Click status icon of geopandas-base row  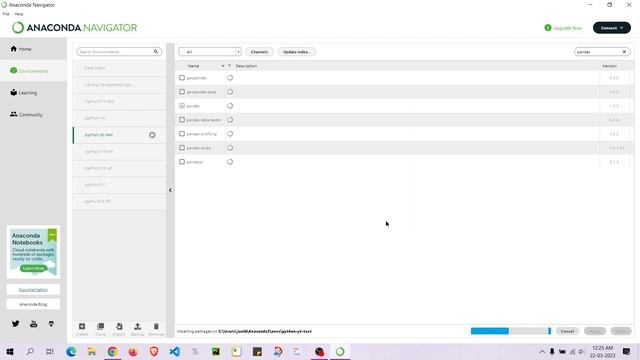click(230, 92)
